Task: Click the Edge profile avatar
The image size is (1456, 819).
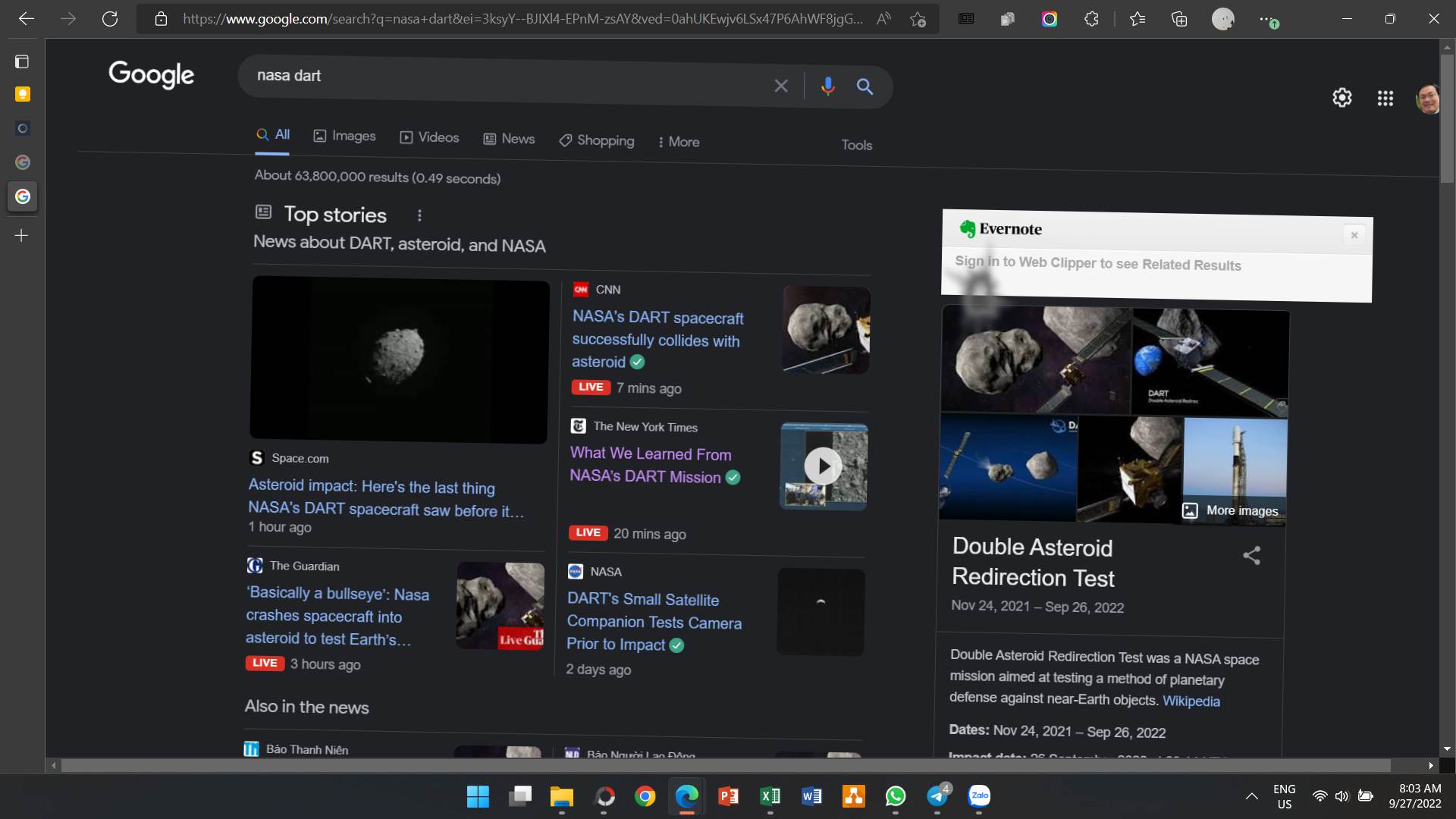Action: coord(1222,19)
